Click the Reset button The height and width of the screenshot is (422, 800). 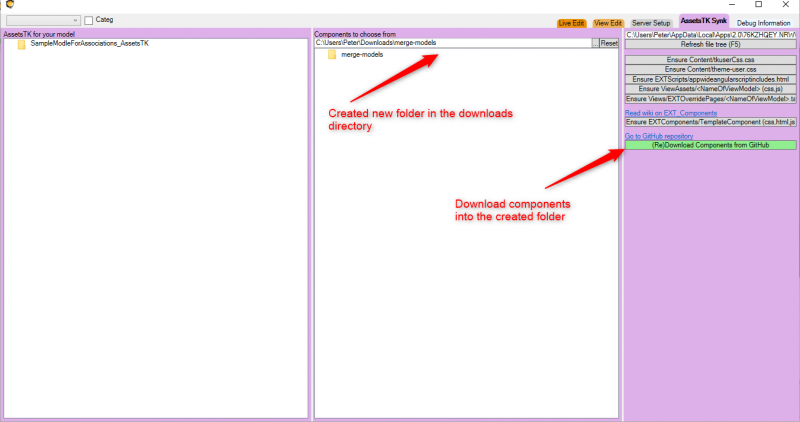(609, 43)
